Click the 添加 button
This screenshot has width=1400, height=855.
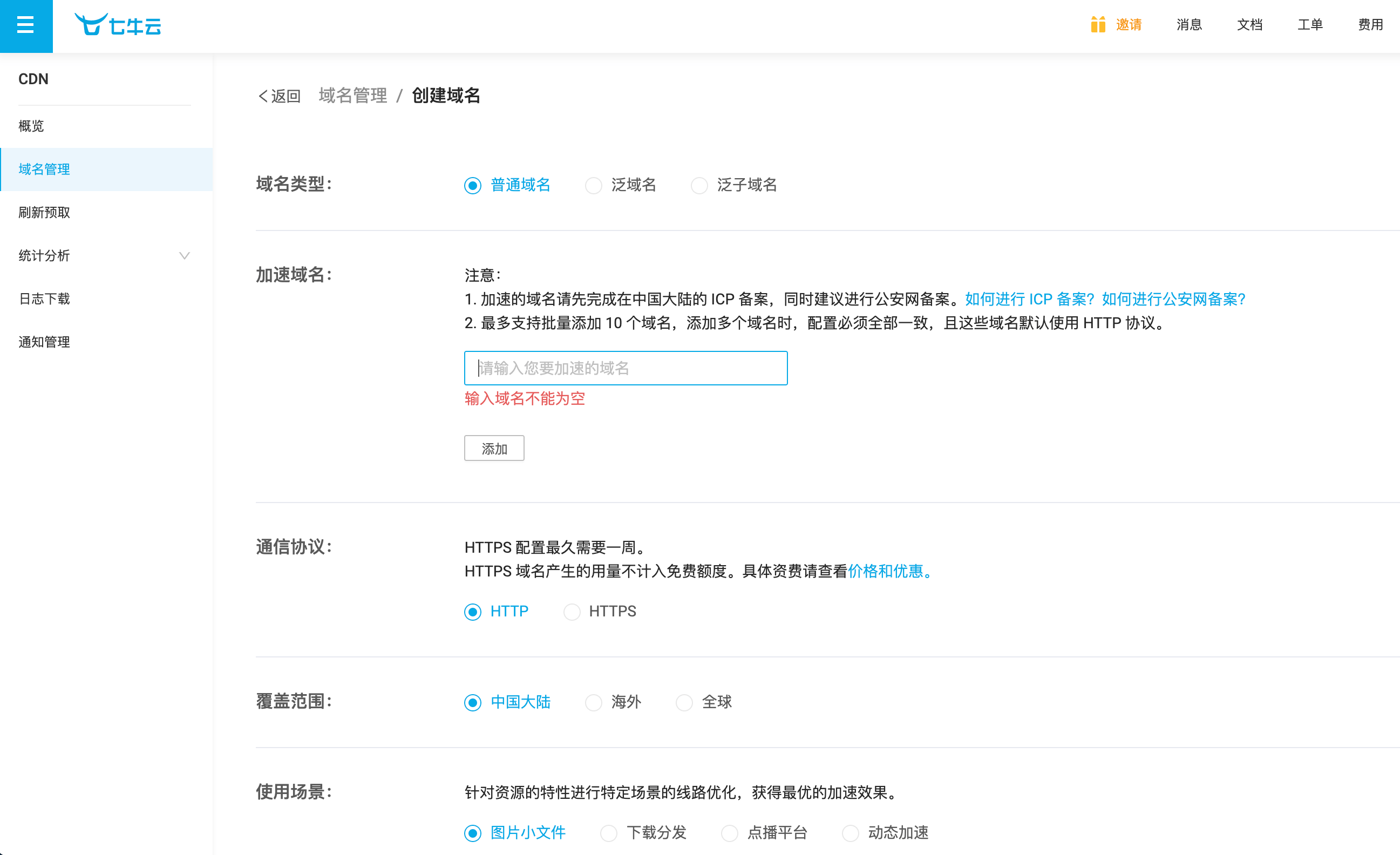click(x=494, y=449)
